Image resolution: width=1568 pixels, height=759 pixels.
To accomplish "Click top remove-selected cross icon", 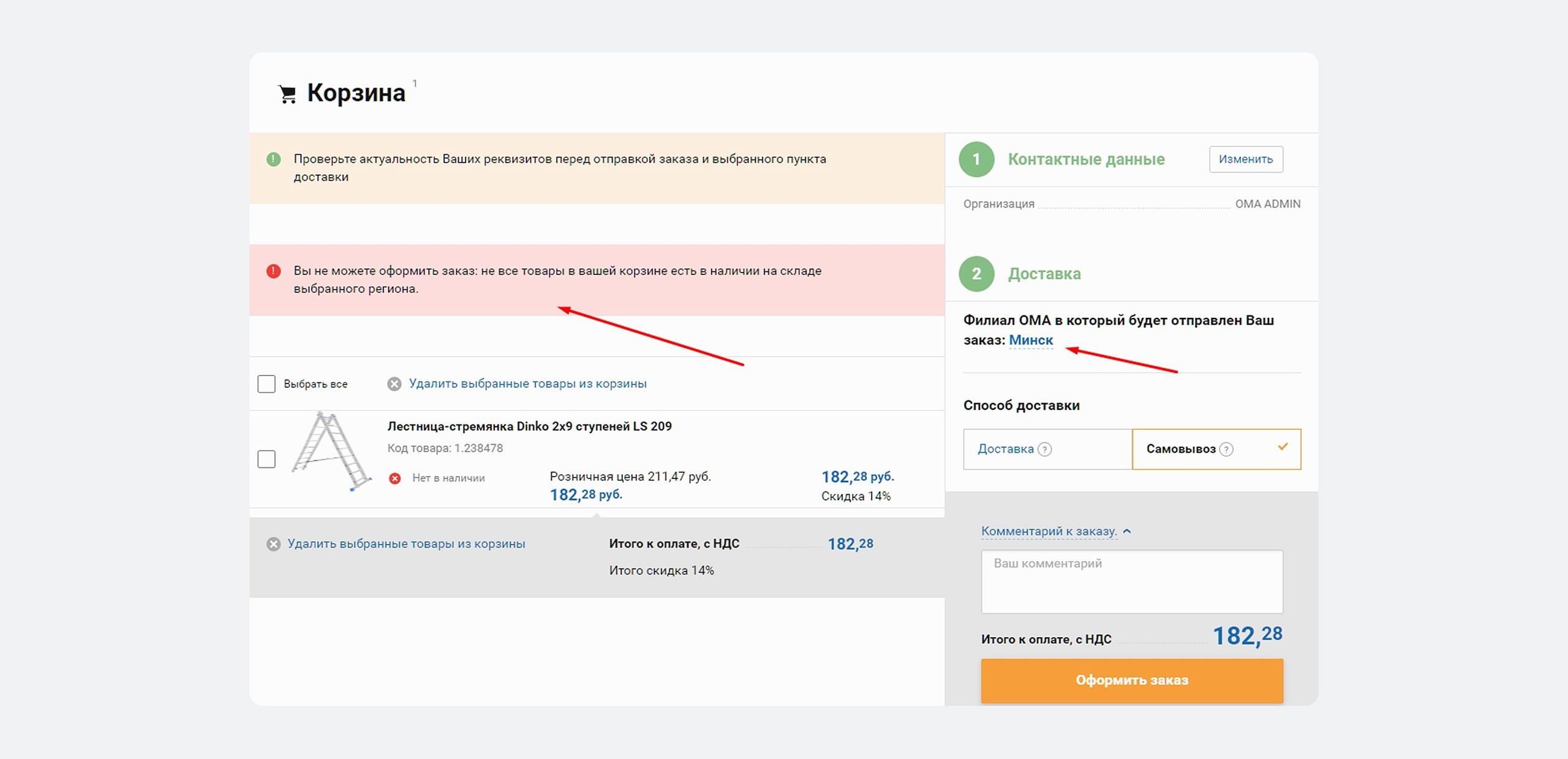I will (394, 384).
